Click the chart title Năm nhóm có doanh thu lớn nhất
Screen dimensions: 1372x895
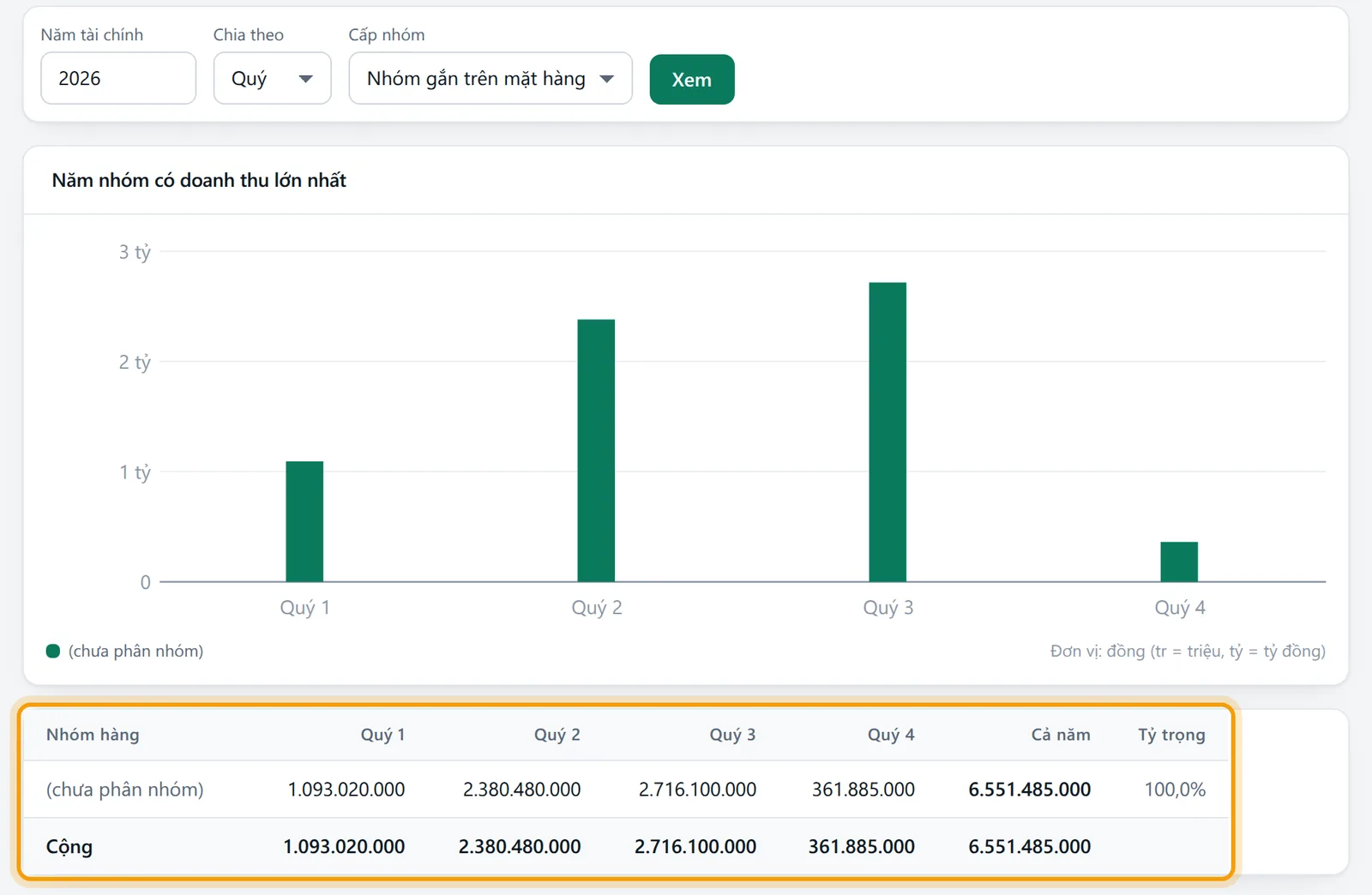pyautogui.click(x=199, y=180)
